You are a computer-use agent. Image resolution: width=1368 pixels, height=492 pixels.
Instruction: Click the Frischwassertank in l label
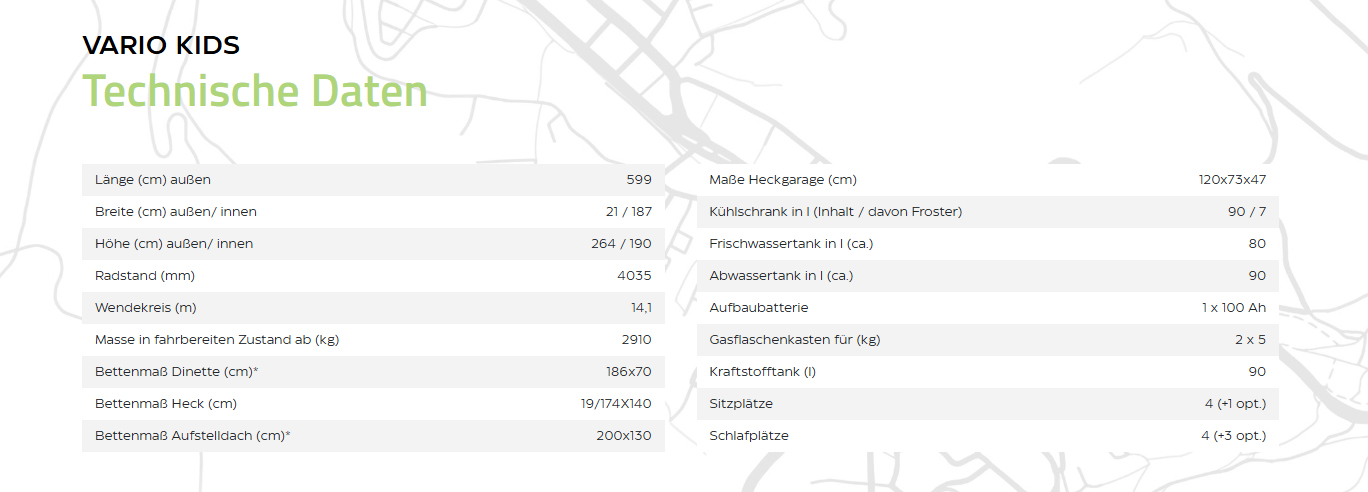pos(791,244)
